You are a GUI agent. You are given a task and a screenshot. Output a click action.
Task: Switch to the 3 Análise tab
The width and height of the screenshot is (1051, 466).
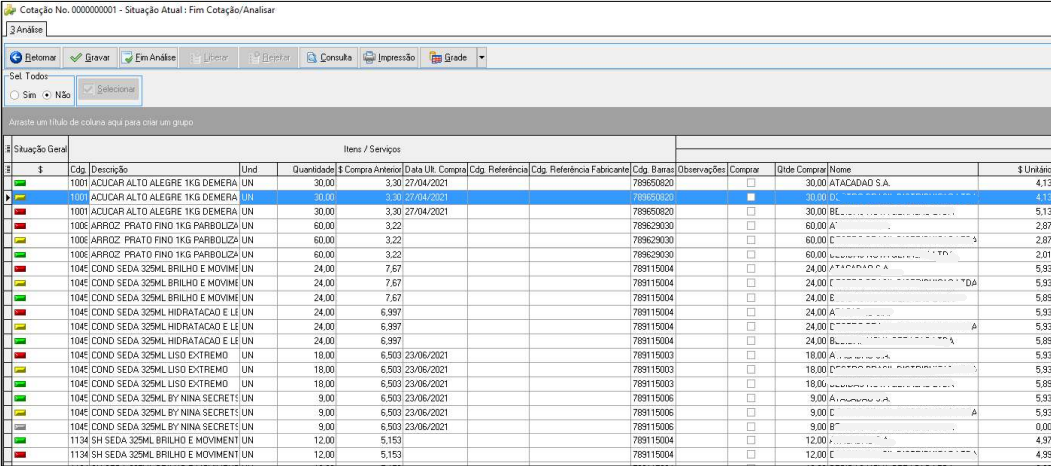coord(26,30)
